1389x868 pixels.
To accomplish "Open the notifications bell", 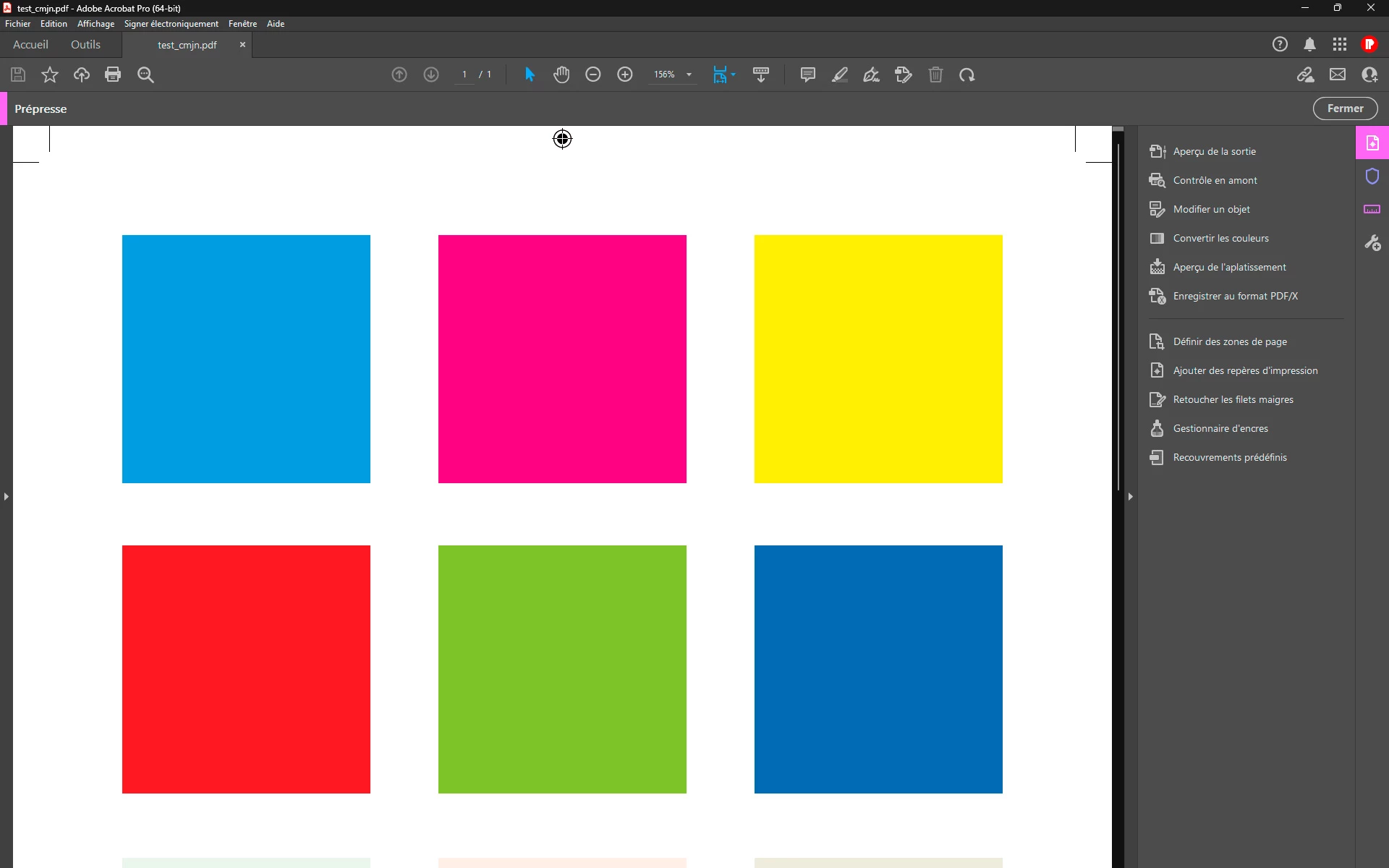I will point(1309,45).
